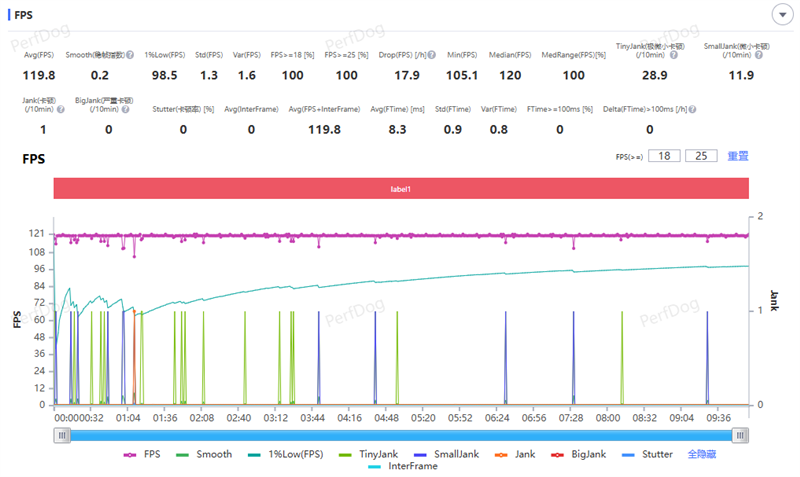This screenshot has width=800, height=477.
Task: Select the red label1 bar
Action: 400,188
